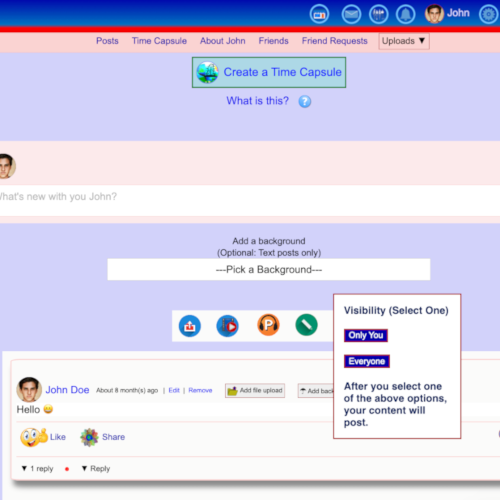Screen dimensions: 500x500
Task: Click the blue question mark help icon
Action: point(305,101)
